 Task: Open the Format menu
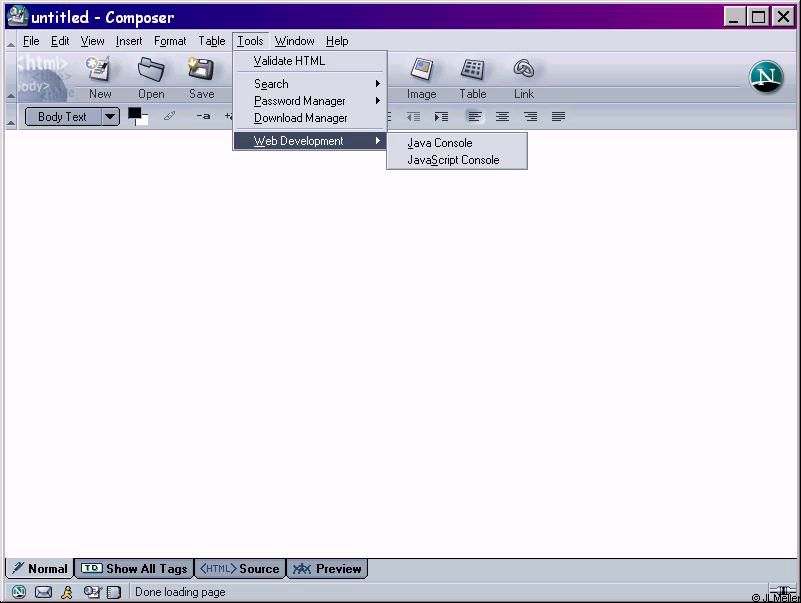pyautogui.click(x=170, y=41)
